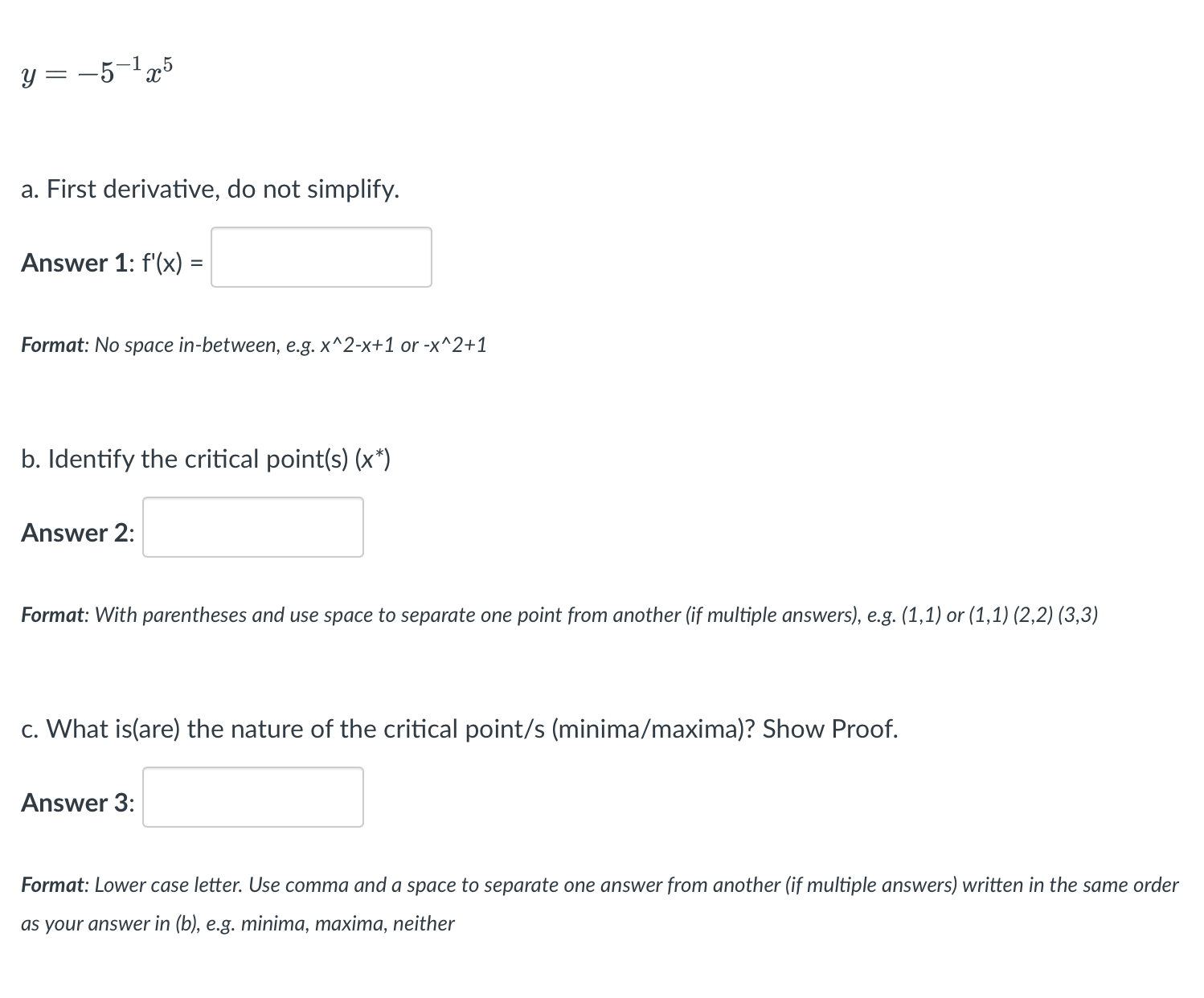Select the x^2-x+1 example text

click(x=357, y=345)
